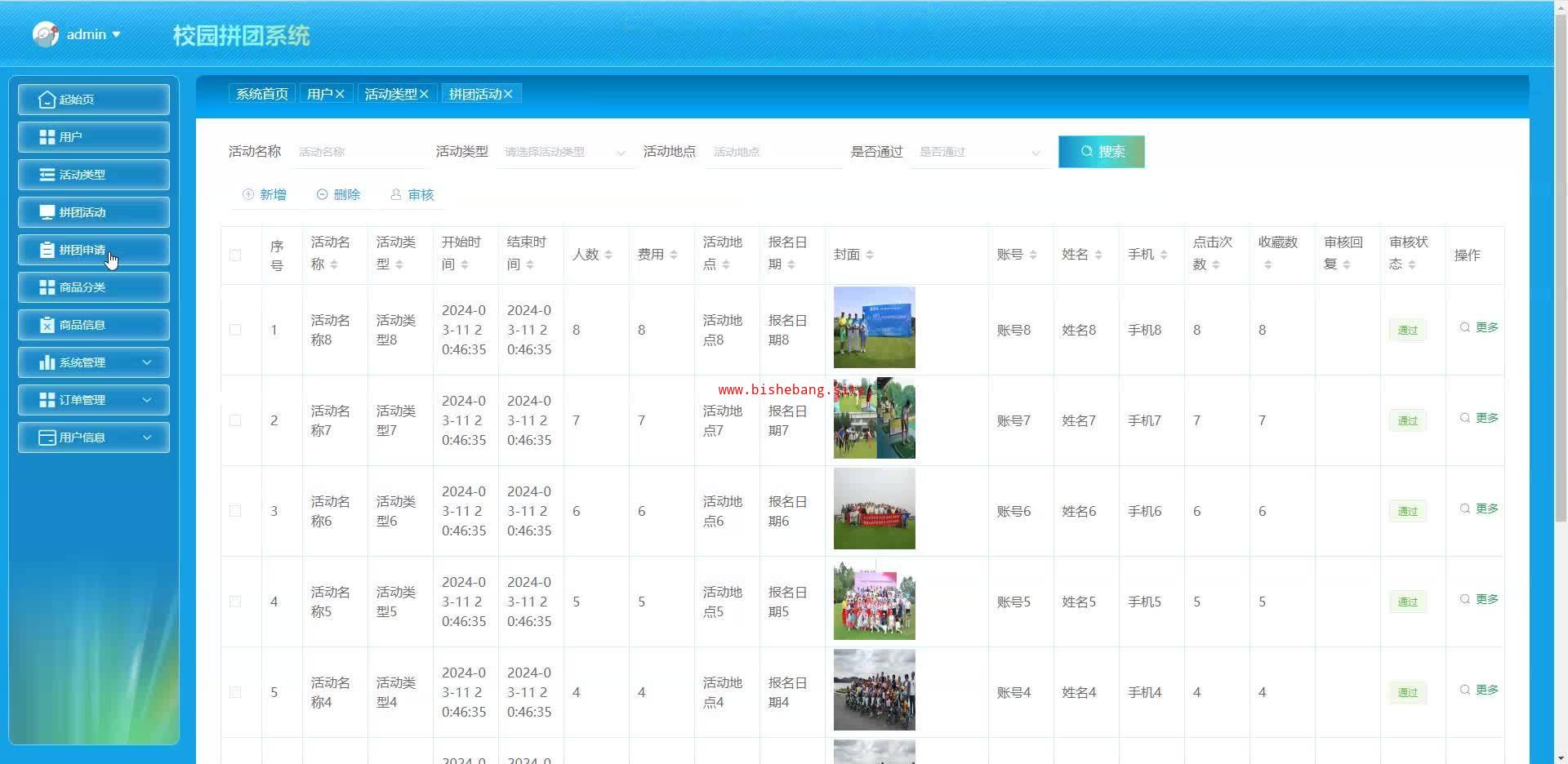The image size is (1568, 764).
Task: Open 商品信息 clipboard icon in sidebar
Action: tap(47, 325)
